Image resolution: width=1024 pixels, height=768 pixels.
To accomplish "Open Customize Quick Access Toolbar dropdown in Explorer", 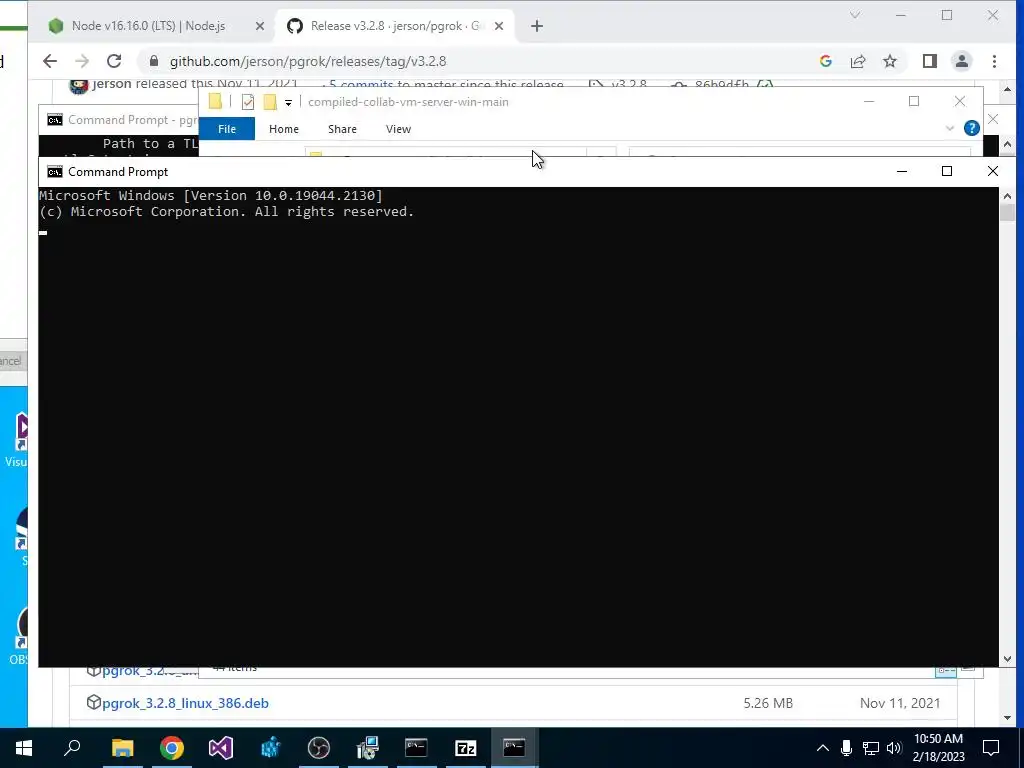I will (288, 103).
